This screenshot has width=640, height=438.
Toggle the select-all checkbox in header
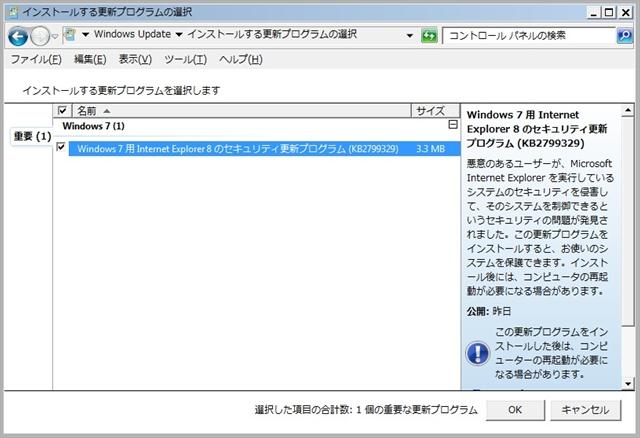pyautogui.click(x=62, y=110)
